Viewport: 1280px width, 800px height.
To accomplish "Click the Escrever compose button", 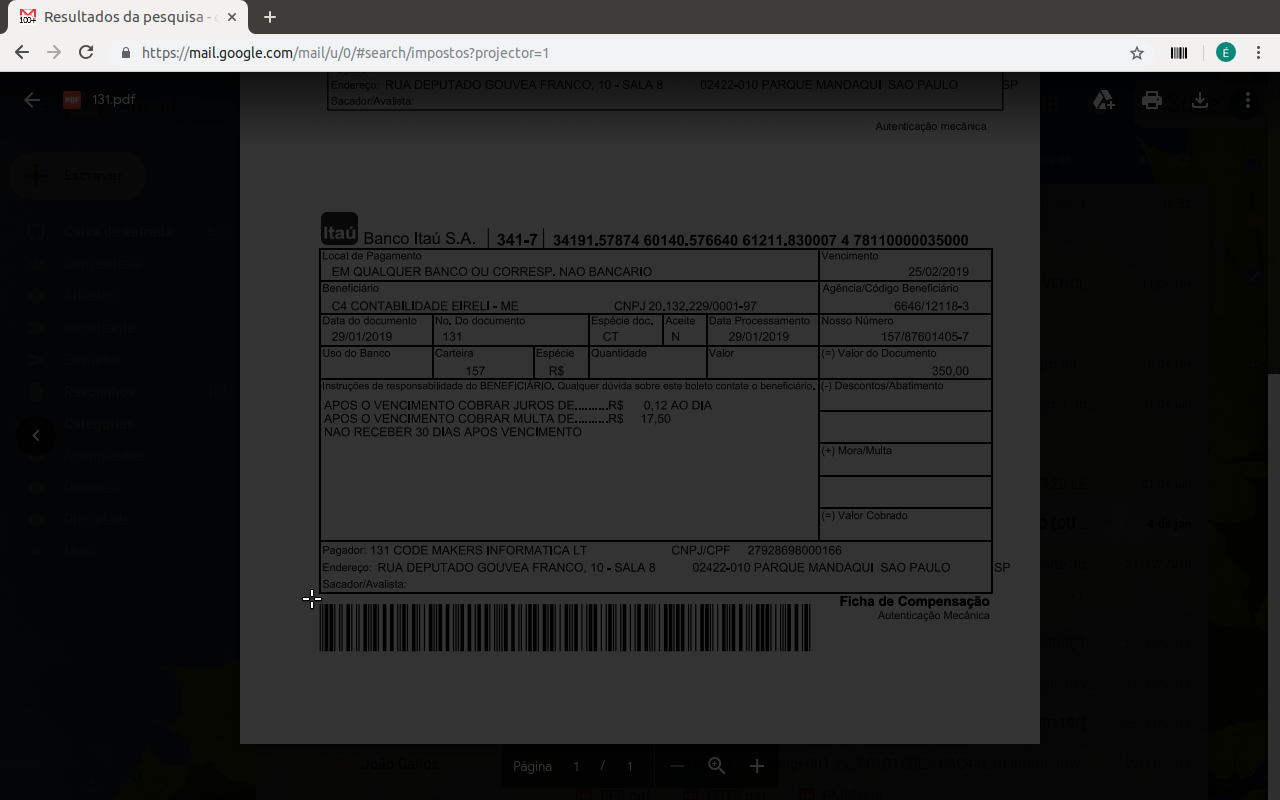I will pos(77,175).
